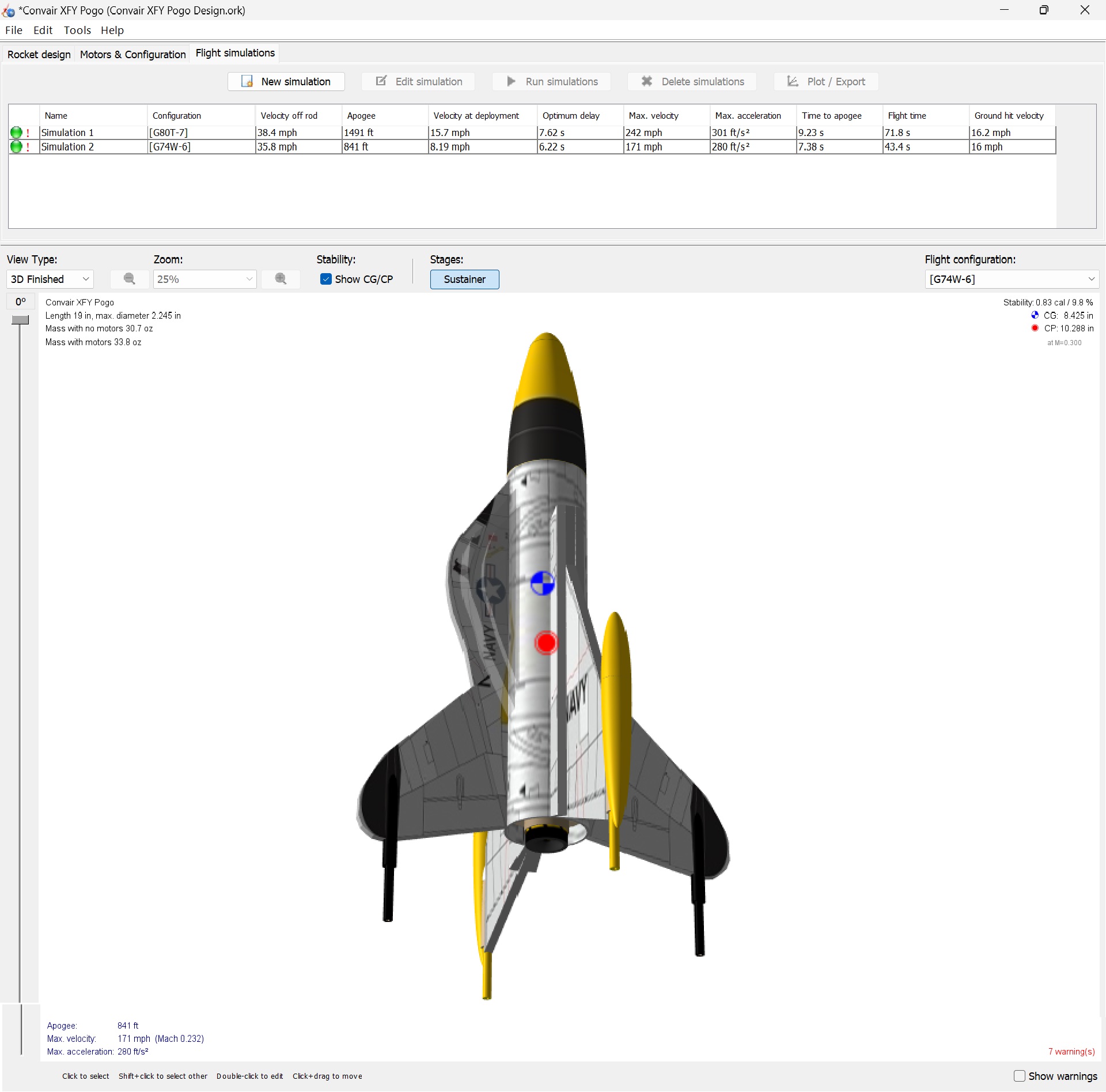Open the File menu
Viewport: 1106px width, 1092px height.
point(14,30)
